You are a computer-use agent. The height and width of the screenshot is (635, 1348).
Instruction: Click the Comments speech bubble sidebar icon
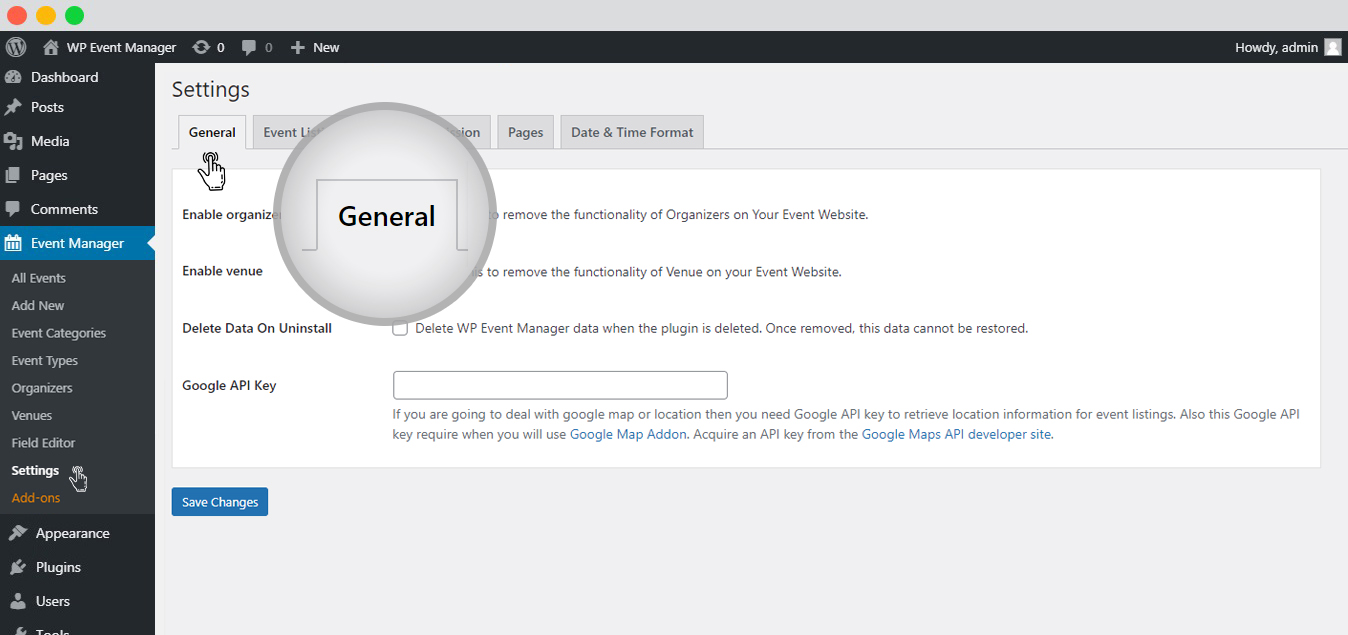[x=13, y=209]
